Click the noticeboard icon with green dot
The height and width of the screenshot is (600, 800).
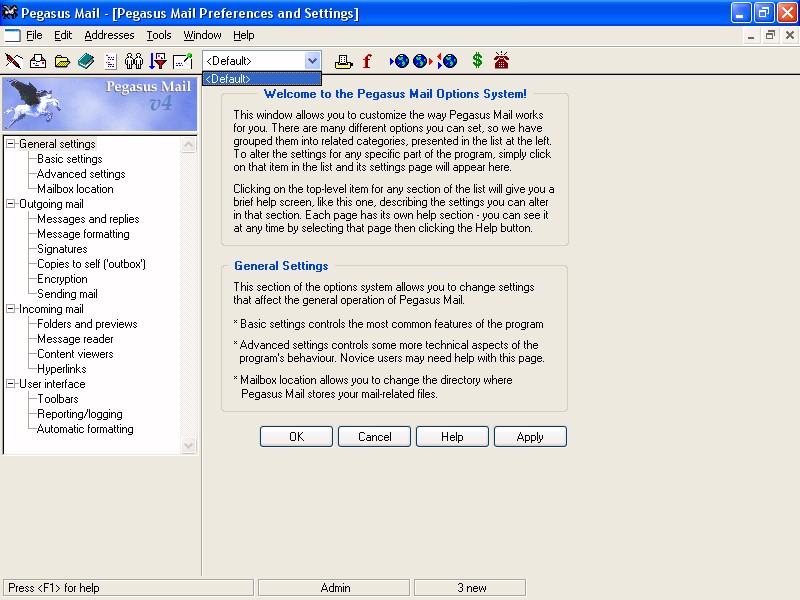pos(183,61)
